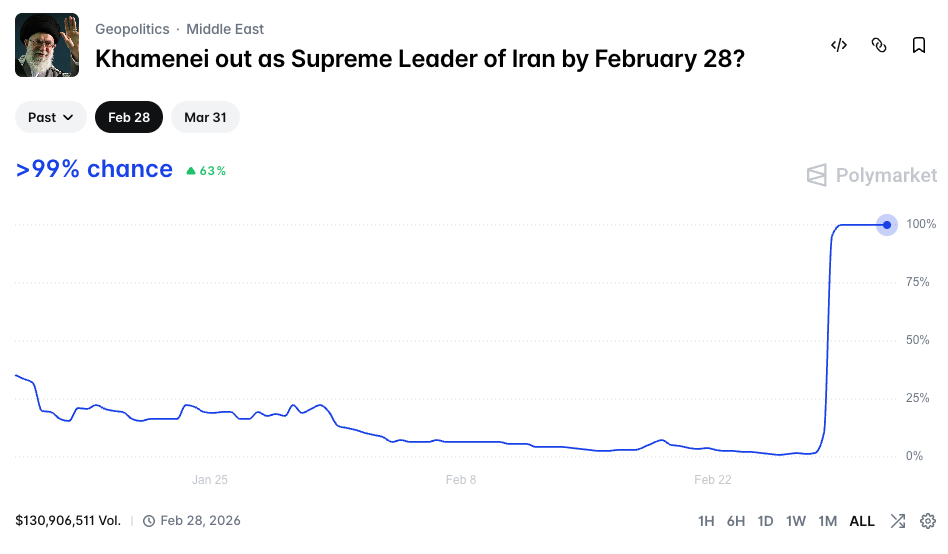Image resolution: width=948 pixels, height=554 pixels.
Task: Select the Feb 28 date tab
Action: coord(129,117)
